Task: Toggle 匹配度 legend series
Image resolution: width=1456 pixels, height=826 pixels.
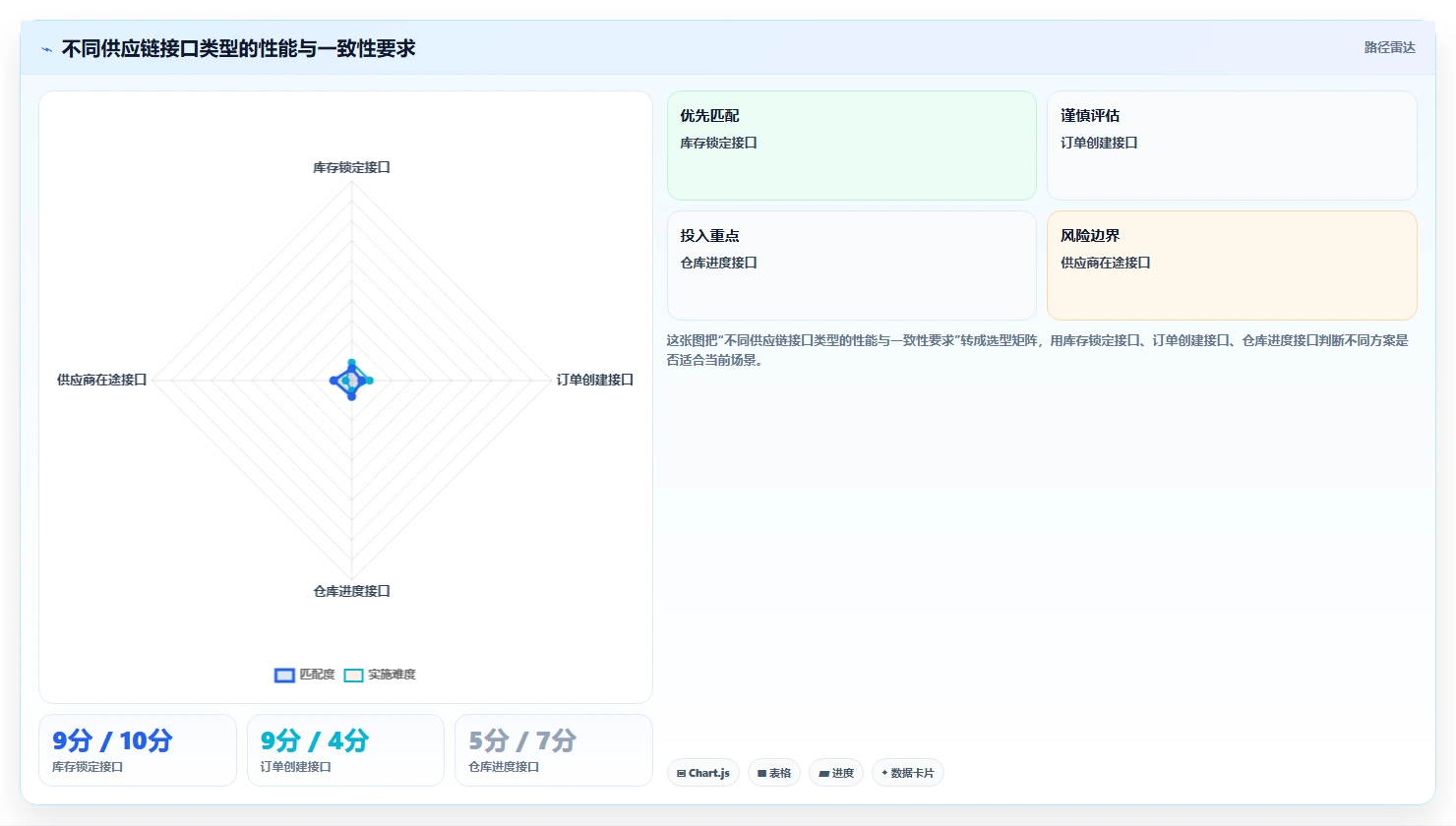Action: (305, 675)
